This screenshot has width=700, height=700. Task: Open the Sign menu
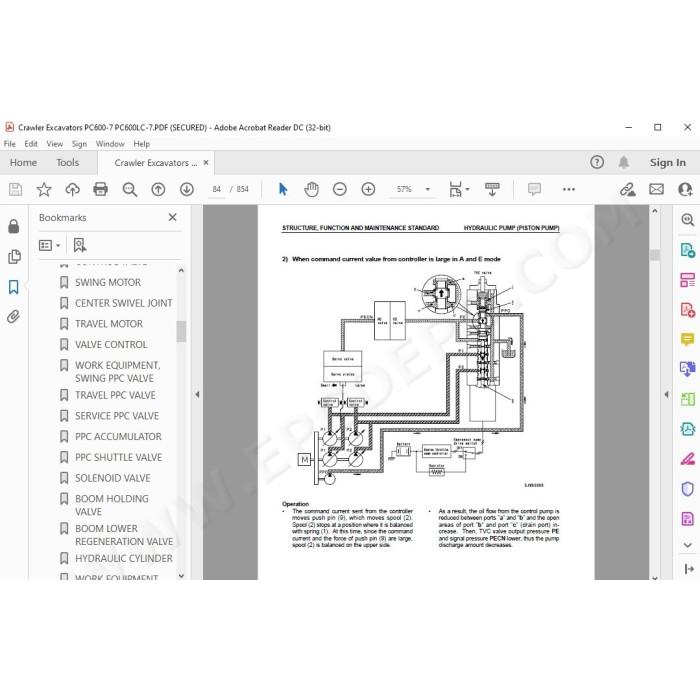tap(79, 144)
